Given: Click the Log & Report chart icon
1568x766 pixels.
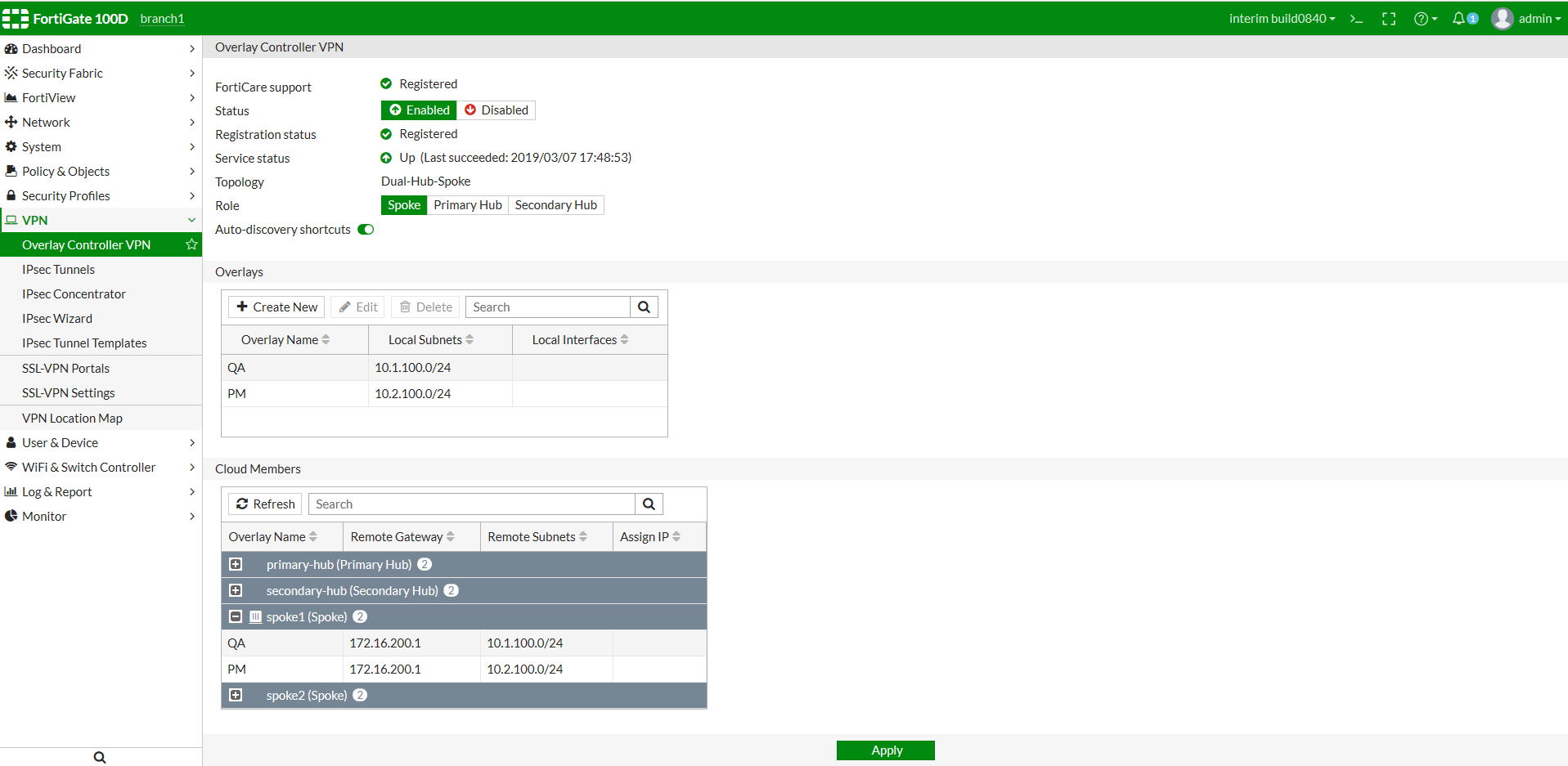Looking at the screenshot, I should pos(11,491).
